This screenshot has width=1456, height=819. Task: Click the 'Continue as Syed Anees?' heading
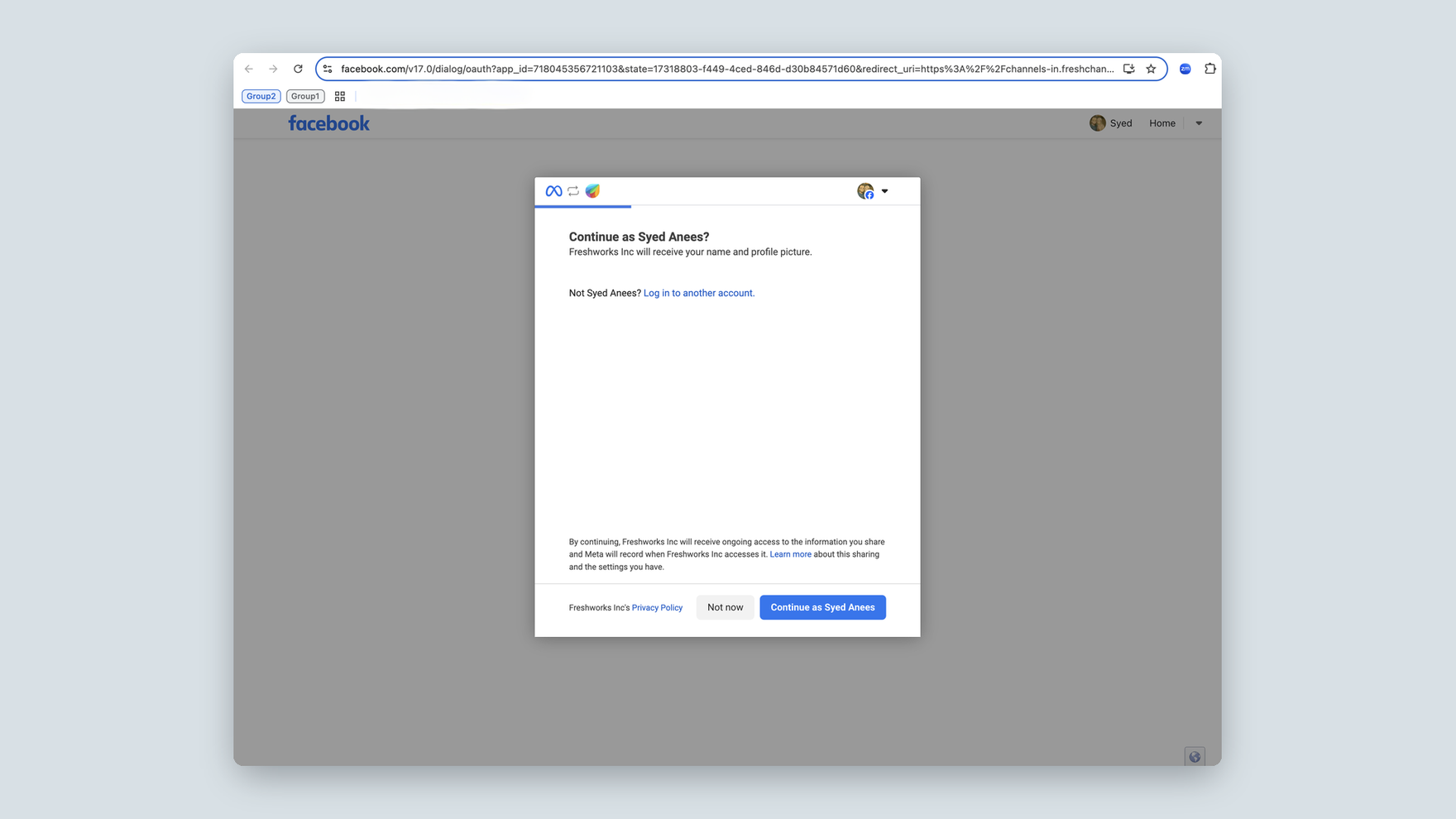tap(639, 237)
